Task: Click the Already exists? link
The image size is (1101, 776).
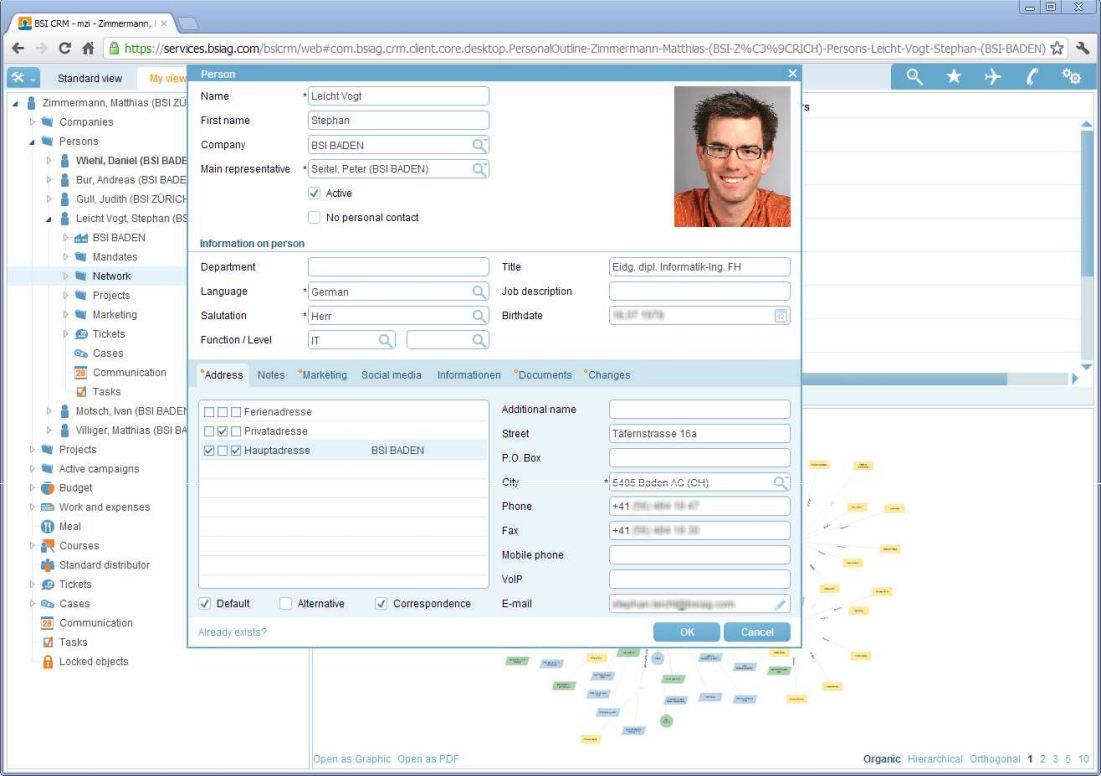Action: point(232,632)
